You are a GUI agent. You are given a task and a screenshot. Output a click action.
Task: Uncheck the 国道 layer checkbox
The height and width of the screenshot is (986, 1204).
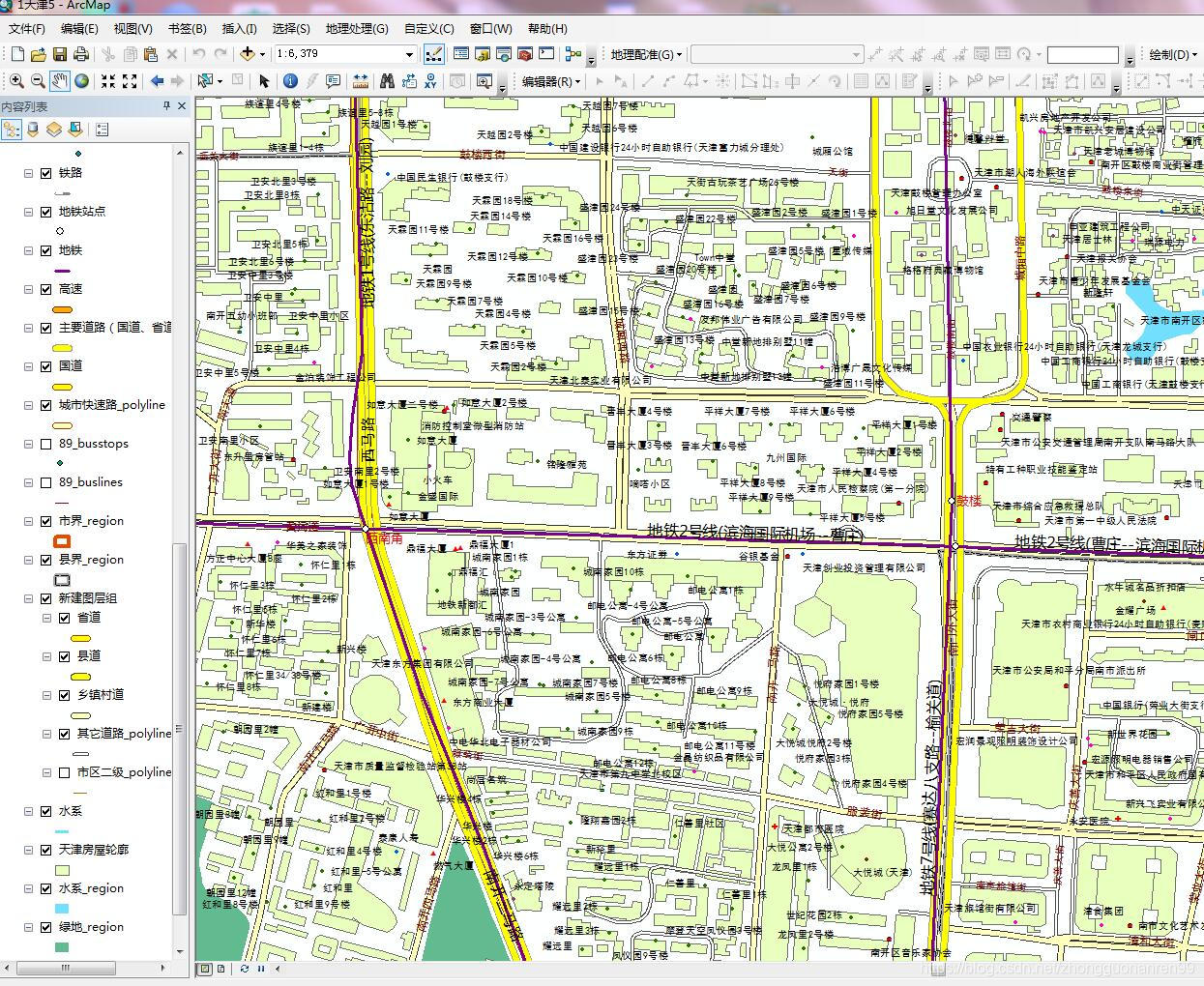click(45, 366)
